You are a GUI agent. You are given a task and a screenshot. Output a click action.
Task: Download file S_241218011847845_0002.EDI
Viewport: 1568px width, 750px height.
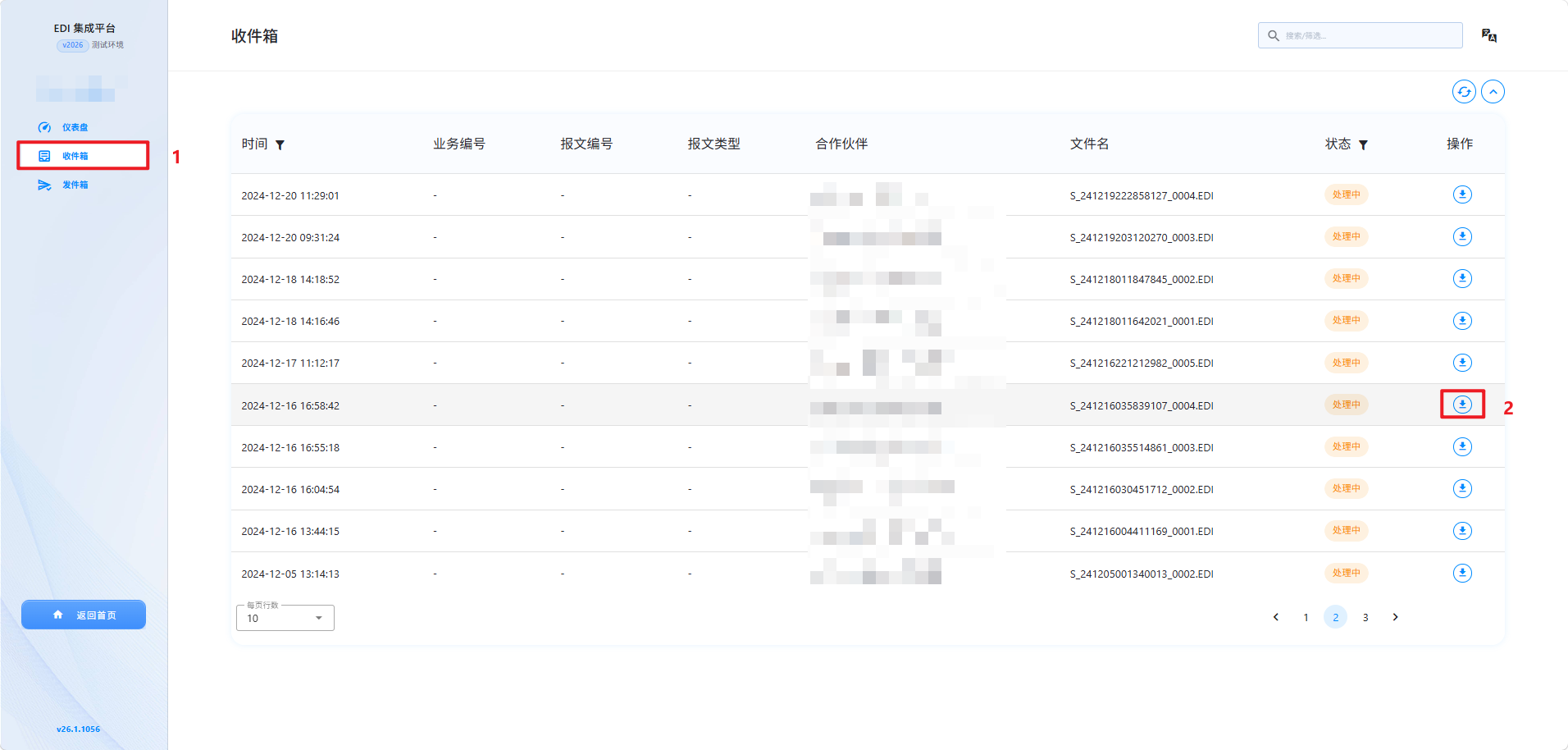tap(1462, 278)
